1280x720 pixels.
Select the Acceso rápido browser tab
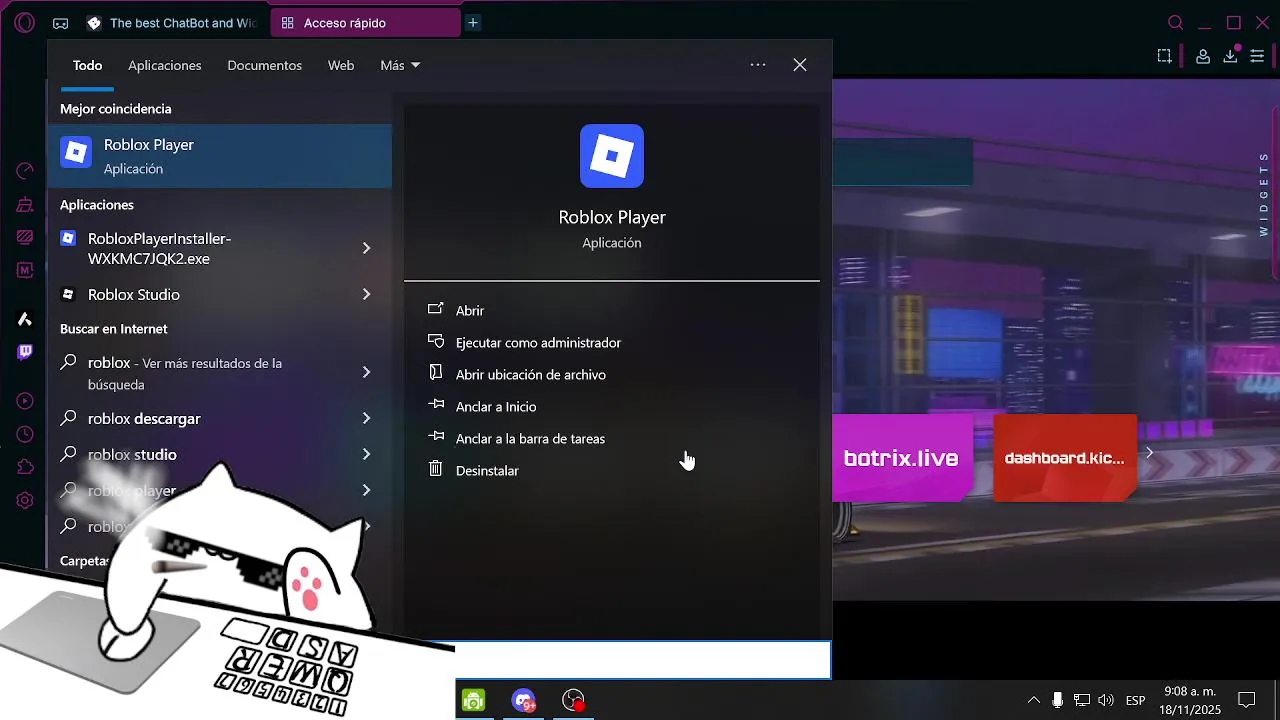click(x=366, y=23)
